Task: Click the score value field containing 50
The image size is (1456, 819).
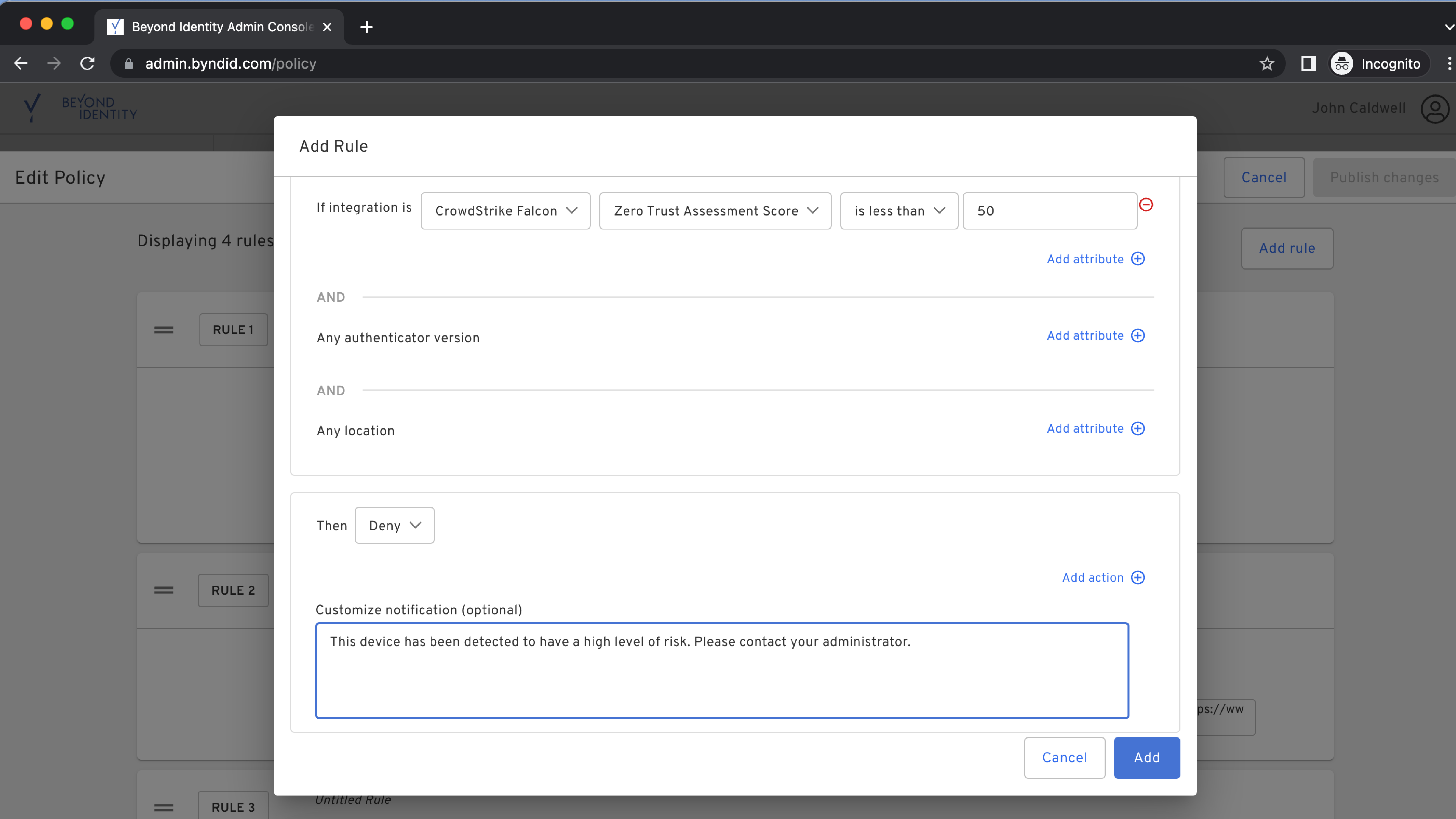Action: (x=1050, y=211)
